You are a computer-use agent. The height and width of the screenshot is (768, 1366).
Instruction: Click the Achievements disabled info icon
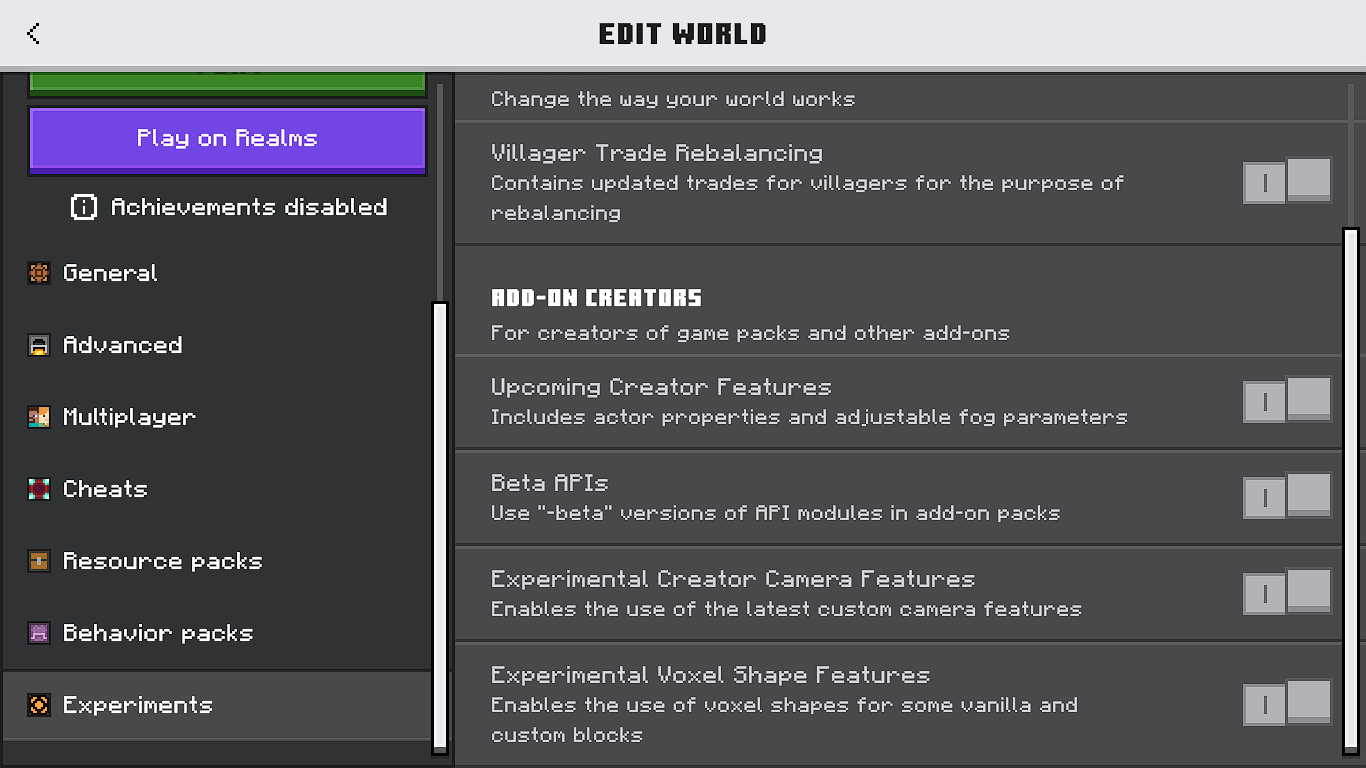(84, 207)
